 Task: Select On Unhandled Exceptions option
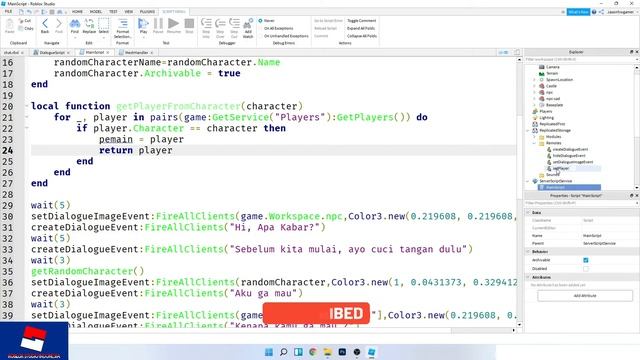(283, 36)
